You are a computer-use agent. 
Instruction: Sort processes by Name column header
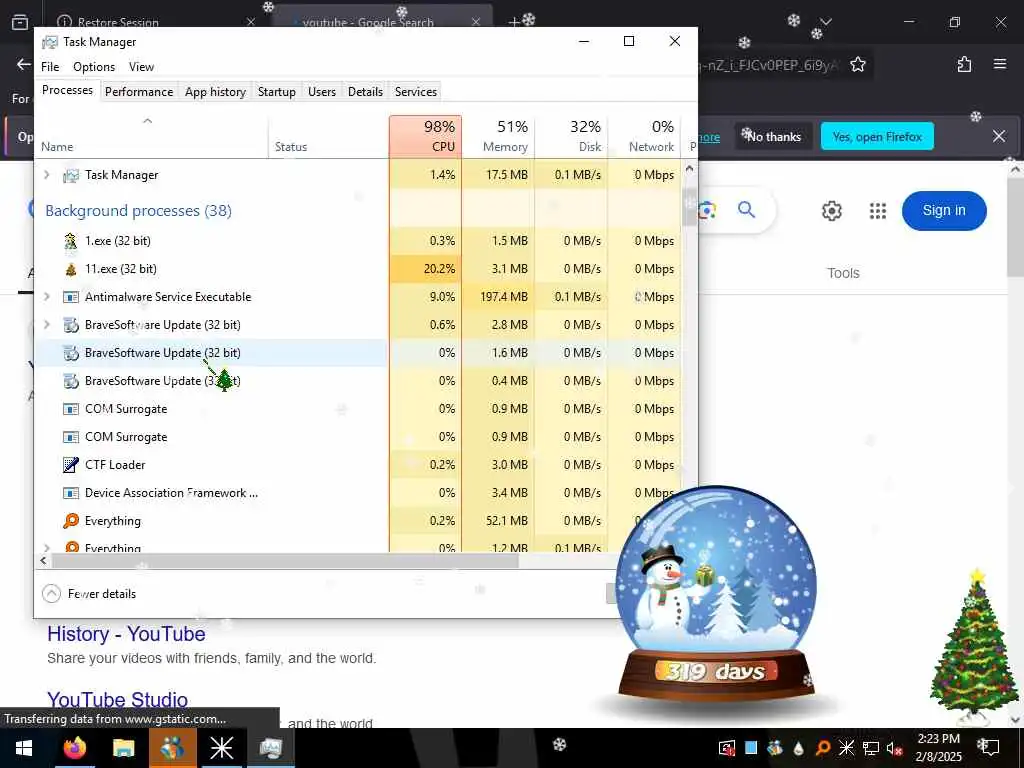(x=152, y=136)
